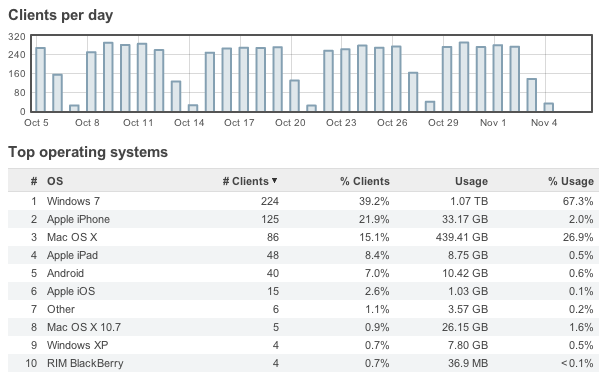Viewport: 609px width, 384px height.
Task: Click the Oct 23 axis label
Action: point(341,123)
